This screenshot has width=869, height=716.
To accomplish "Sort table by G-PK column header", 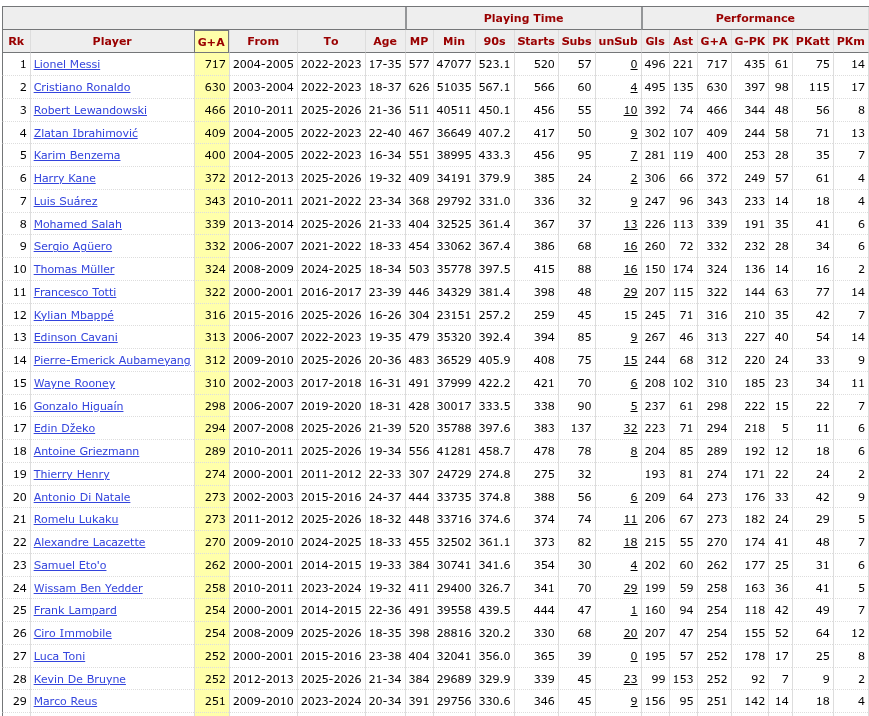I will pos(750,41).
